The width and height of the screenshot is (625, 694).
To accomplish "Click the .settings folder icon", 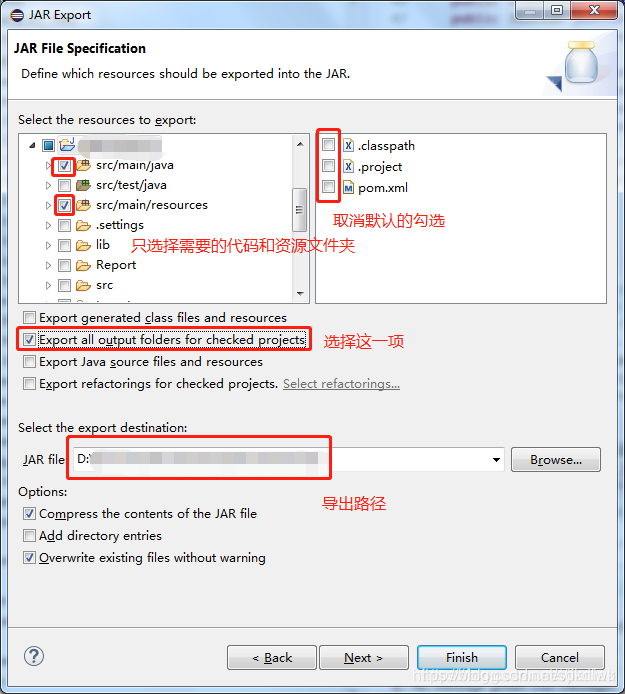I will [84, 225].
